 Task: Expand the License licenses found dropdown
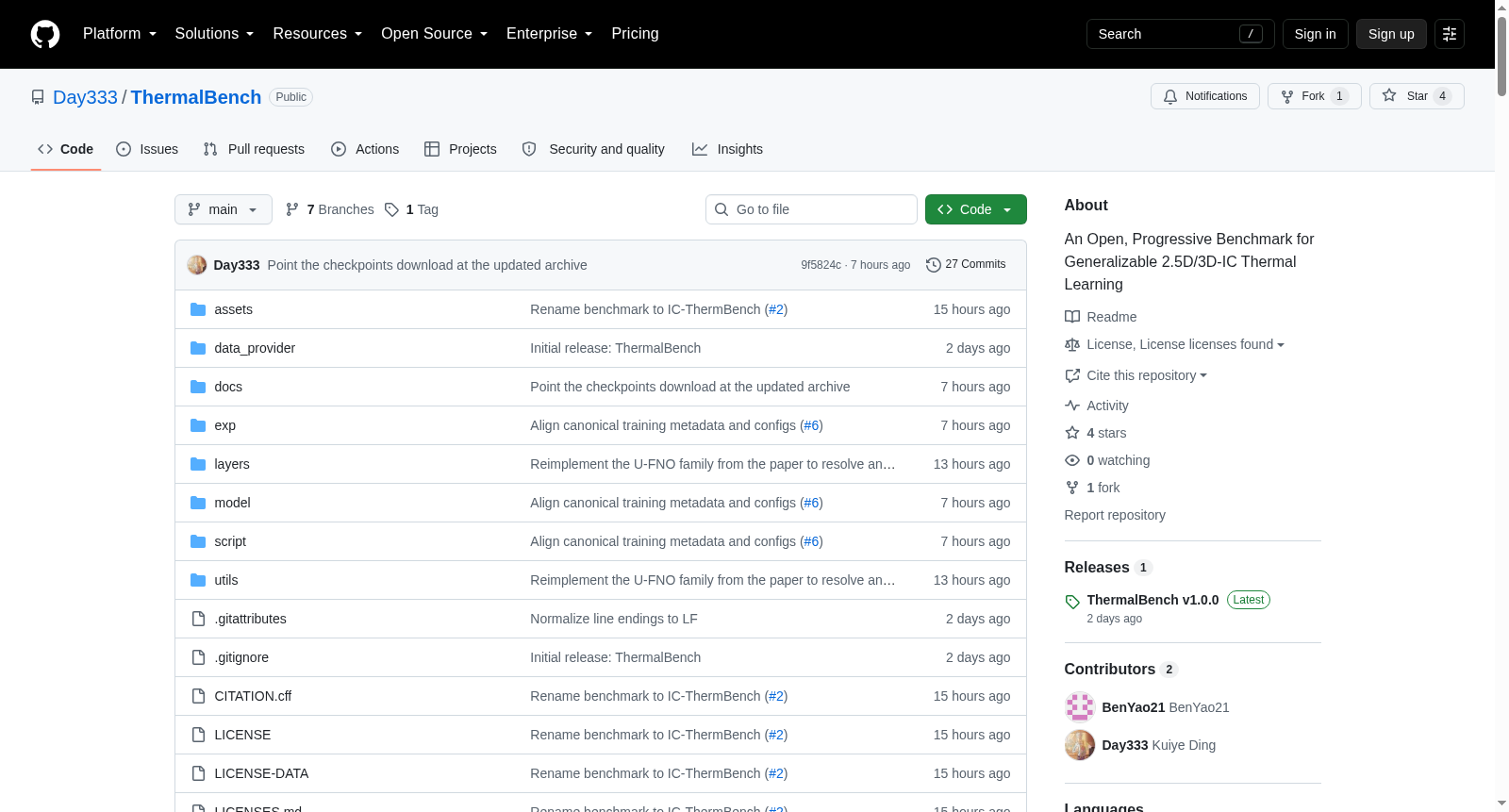click(x=1186, y=345)
